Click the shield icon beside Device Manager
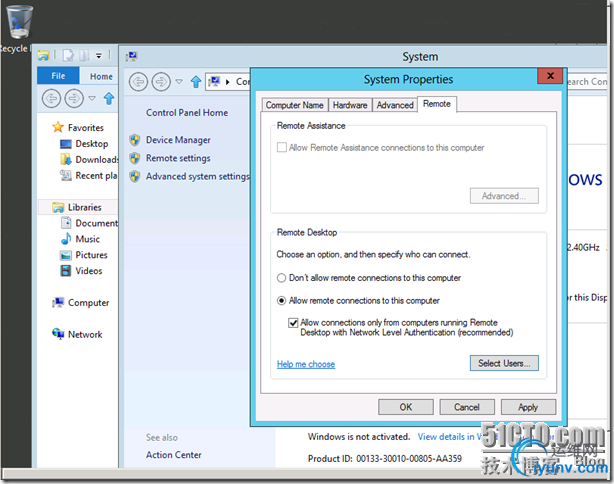The width and height of the screenshot is (614, 484). tap(135, 140)
